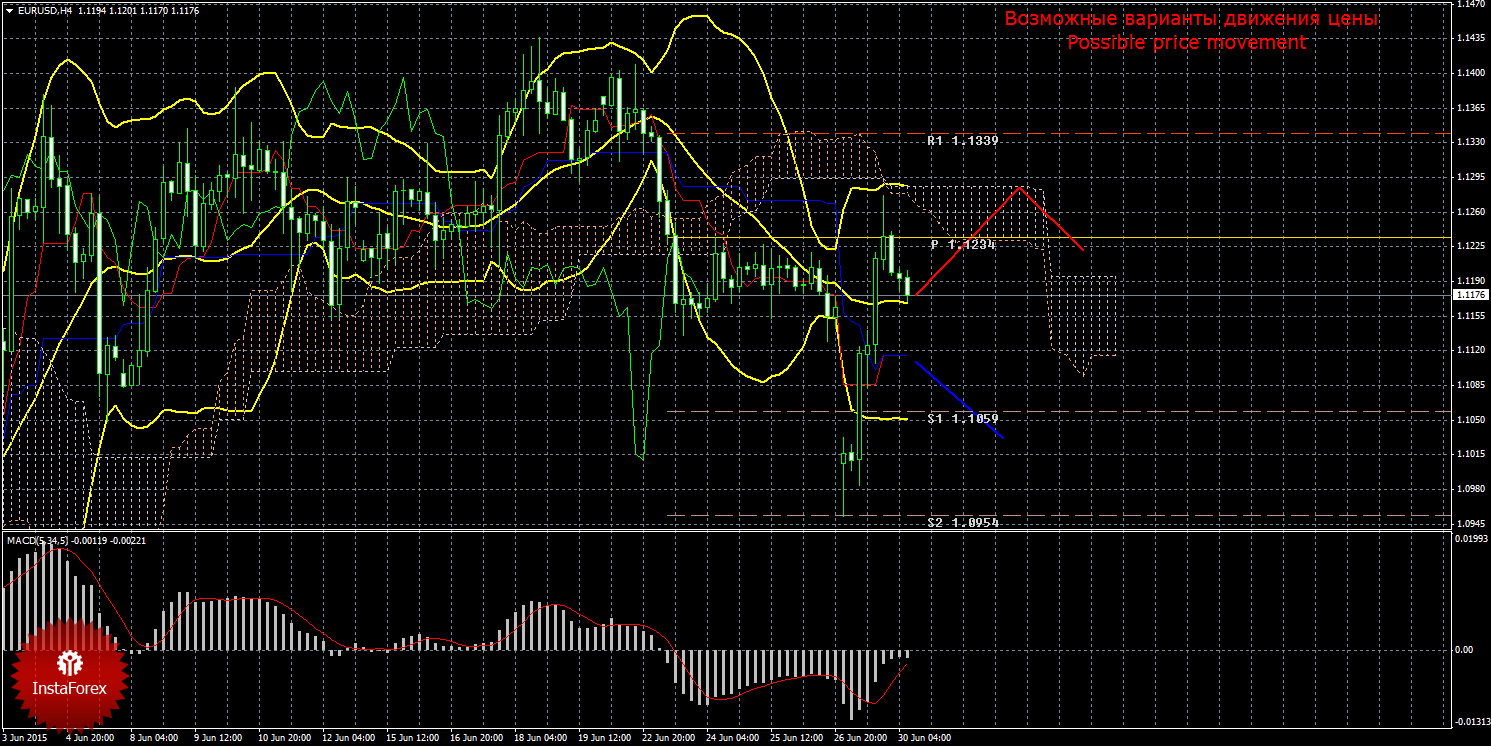Select the S2 1.0954 support label
Screen dimensions: 1491x746
963,522
